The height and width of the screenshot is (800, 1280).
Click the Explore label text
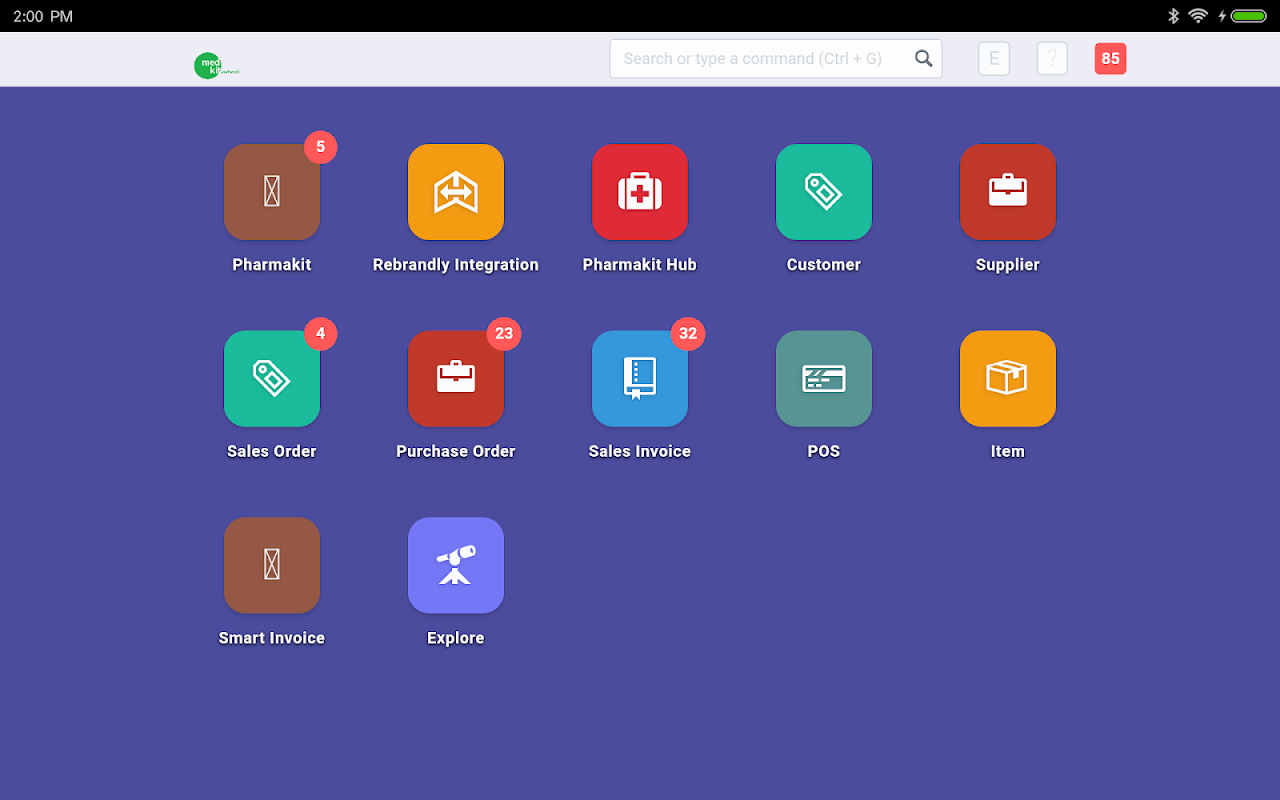pyautogui.click(x=456, y=638)
